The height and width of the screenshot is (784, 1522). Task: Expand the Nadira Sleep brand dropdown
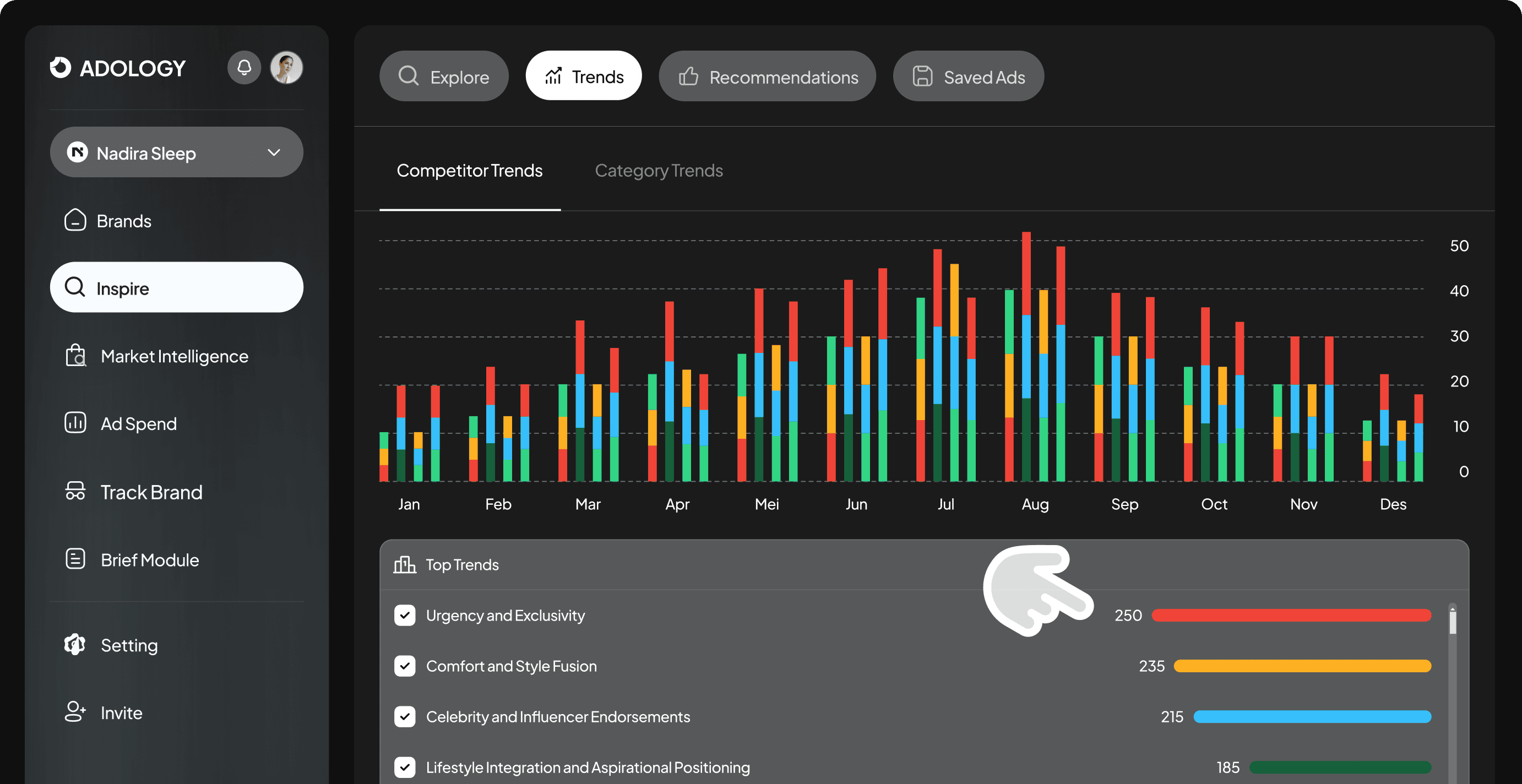coord(274,153)
